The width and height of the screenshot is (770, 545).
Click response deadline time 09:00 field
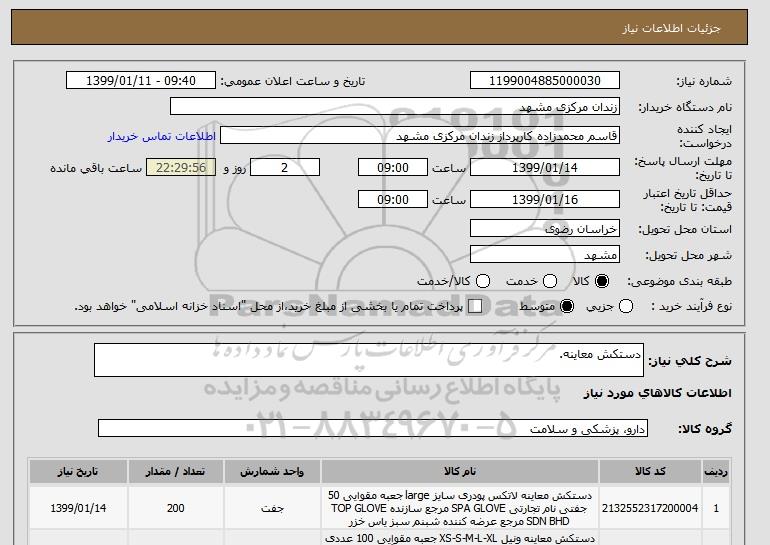tap(393, 167)
